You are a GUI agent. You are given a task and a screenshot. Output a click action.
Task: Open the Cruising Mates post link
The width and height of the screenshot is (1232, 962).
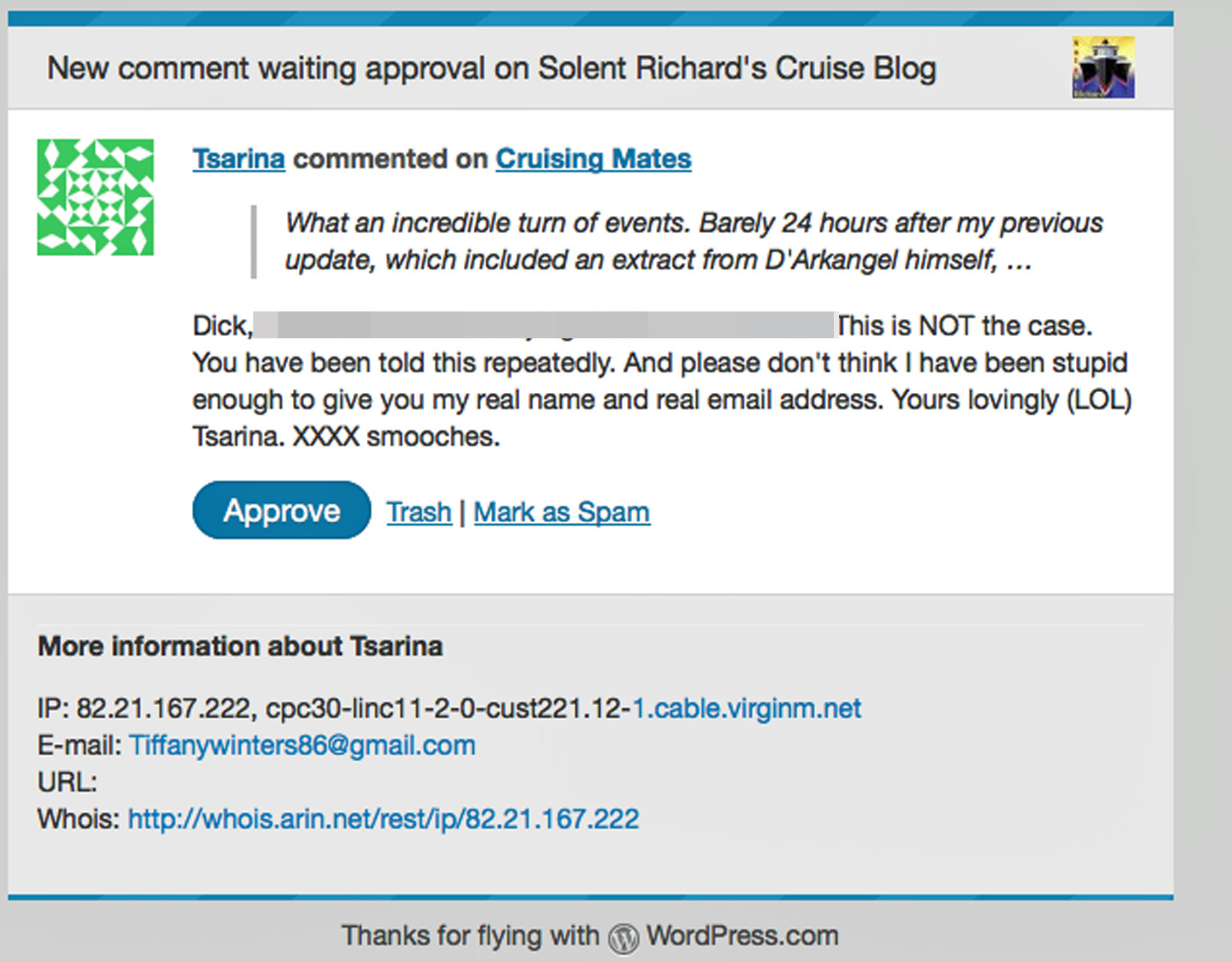[593, 159]
